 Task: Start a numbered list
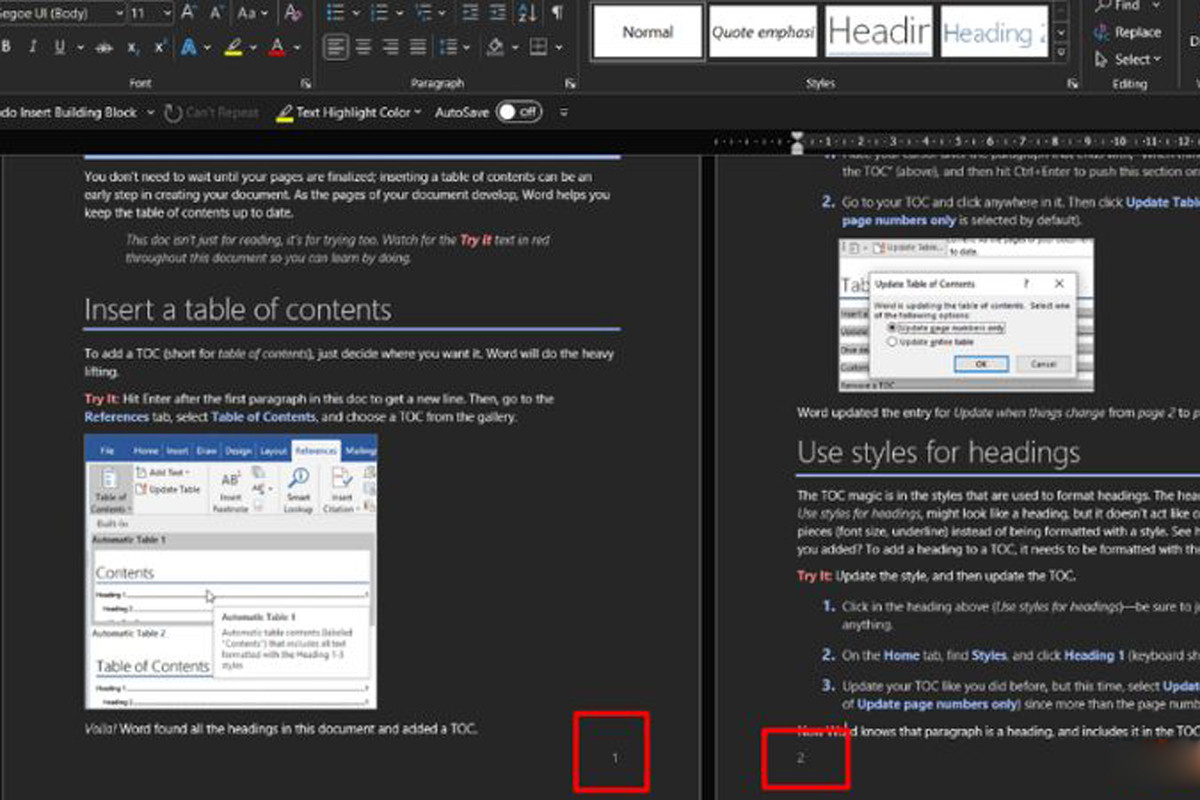(x=379, y=13)
